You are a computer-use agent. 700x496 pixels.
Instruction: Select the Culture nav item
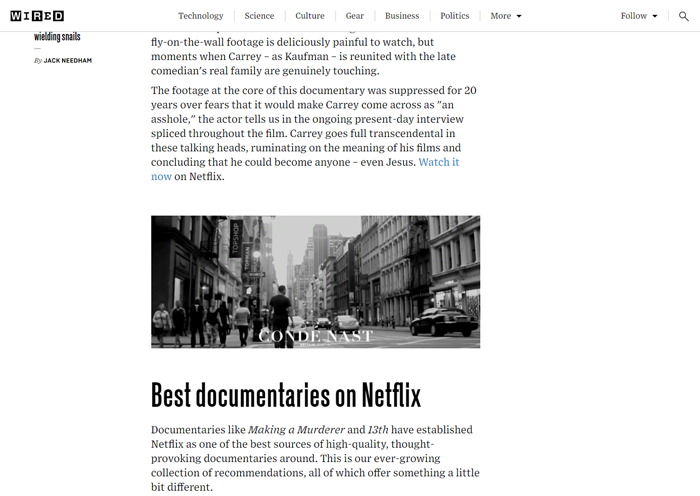[x=309, y=16]
